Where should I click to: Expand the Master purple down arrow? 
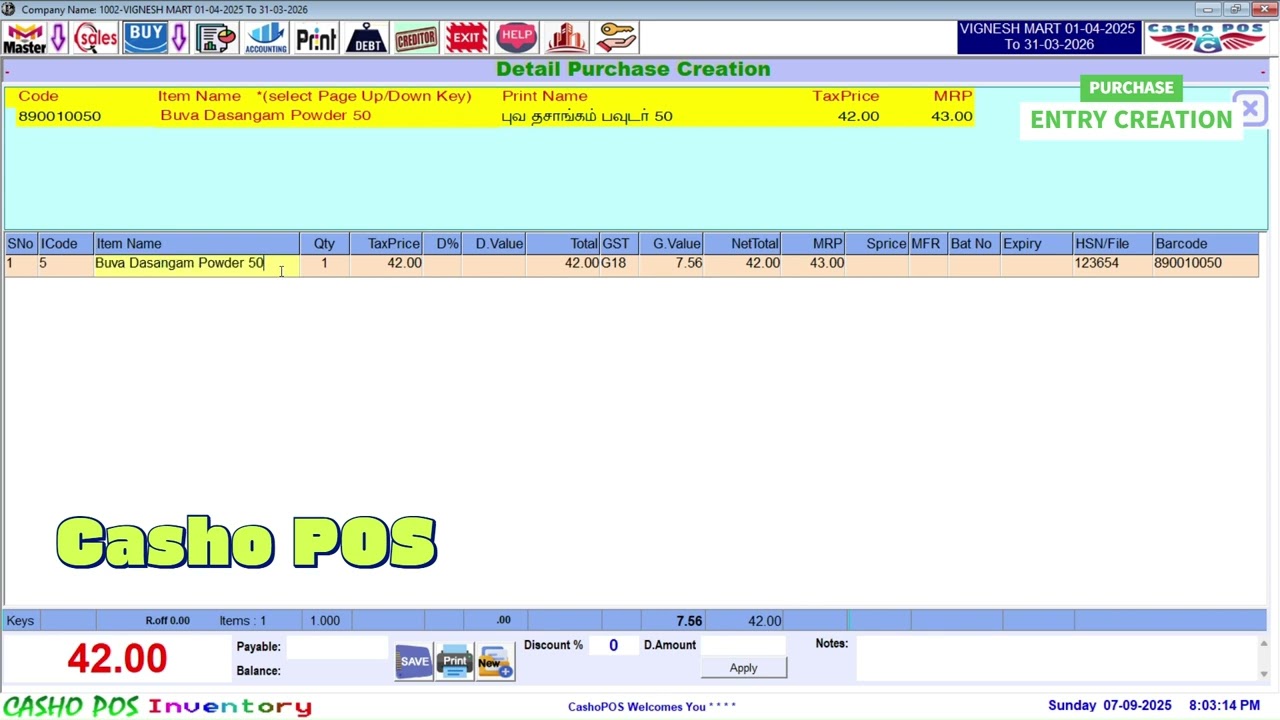click(58, 39)
